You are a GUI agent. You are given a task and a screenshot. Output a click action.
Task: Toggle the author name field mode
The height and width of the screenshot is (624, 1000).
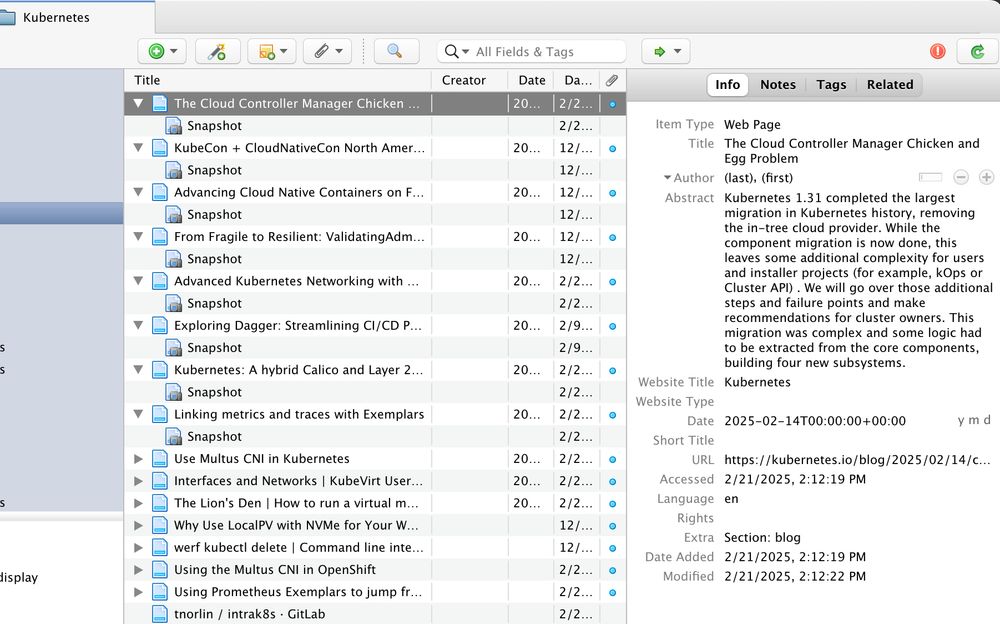[x=930, y=177]
